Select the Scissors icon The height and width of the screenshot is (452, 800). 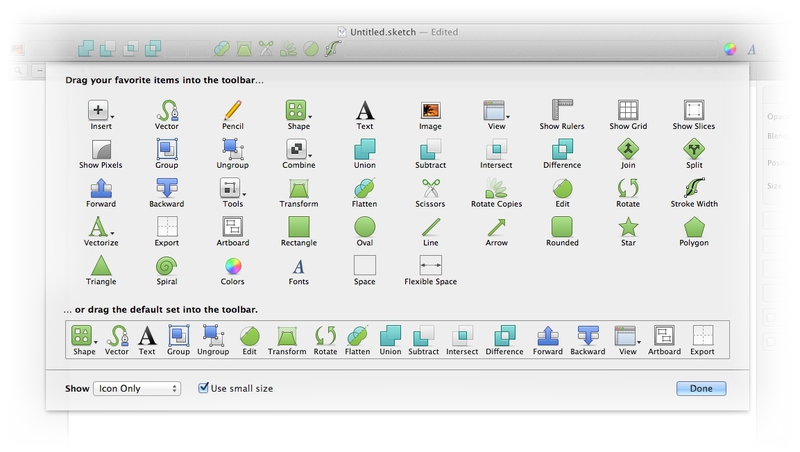430,188
